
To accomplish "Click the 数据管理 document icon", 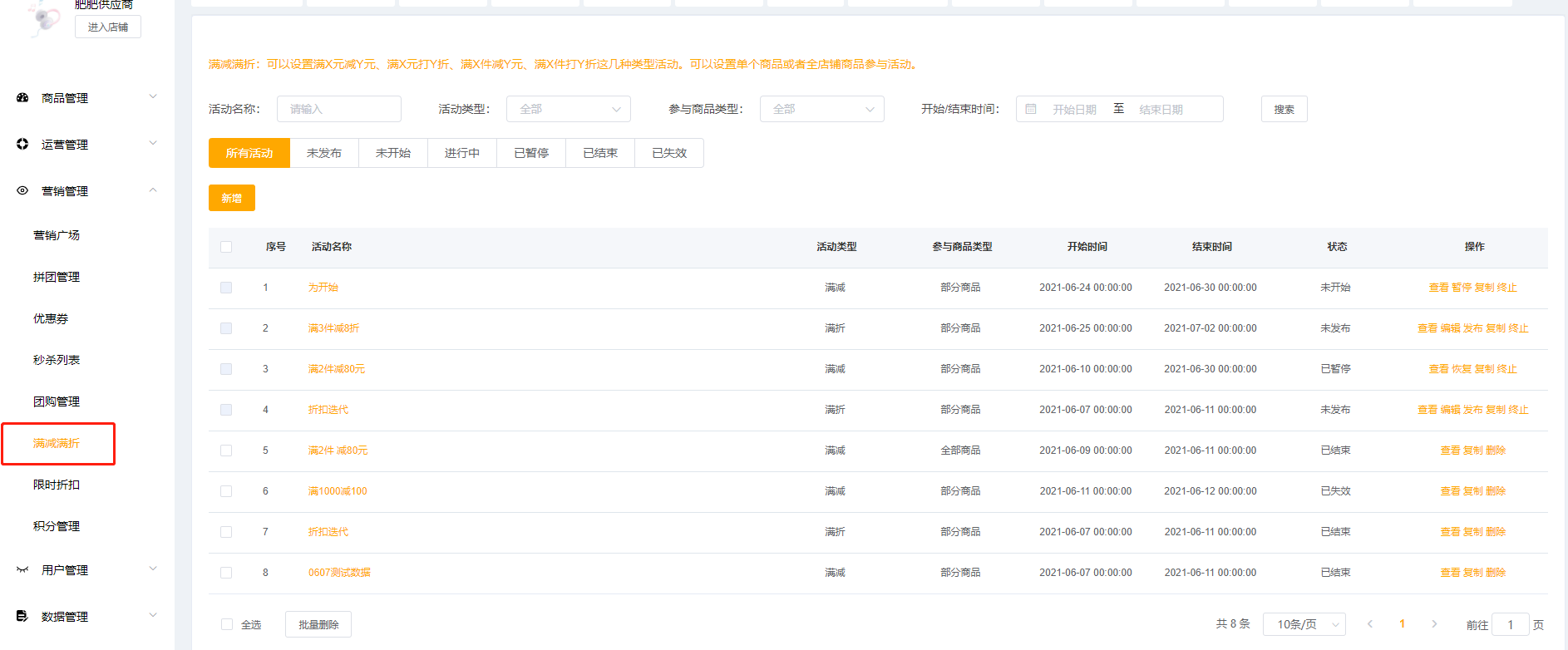I will (22, 617).
